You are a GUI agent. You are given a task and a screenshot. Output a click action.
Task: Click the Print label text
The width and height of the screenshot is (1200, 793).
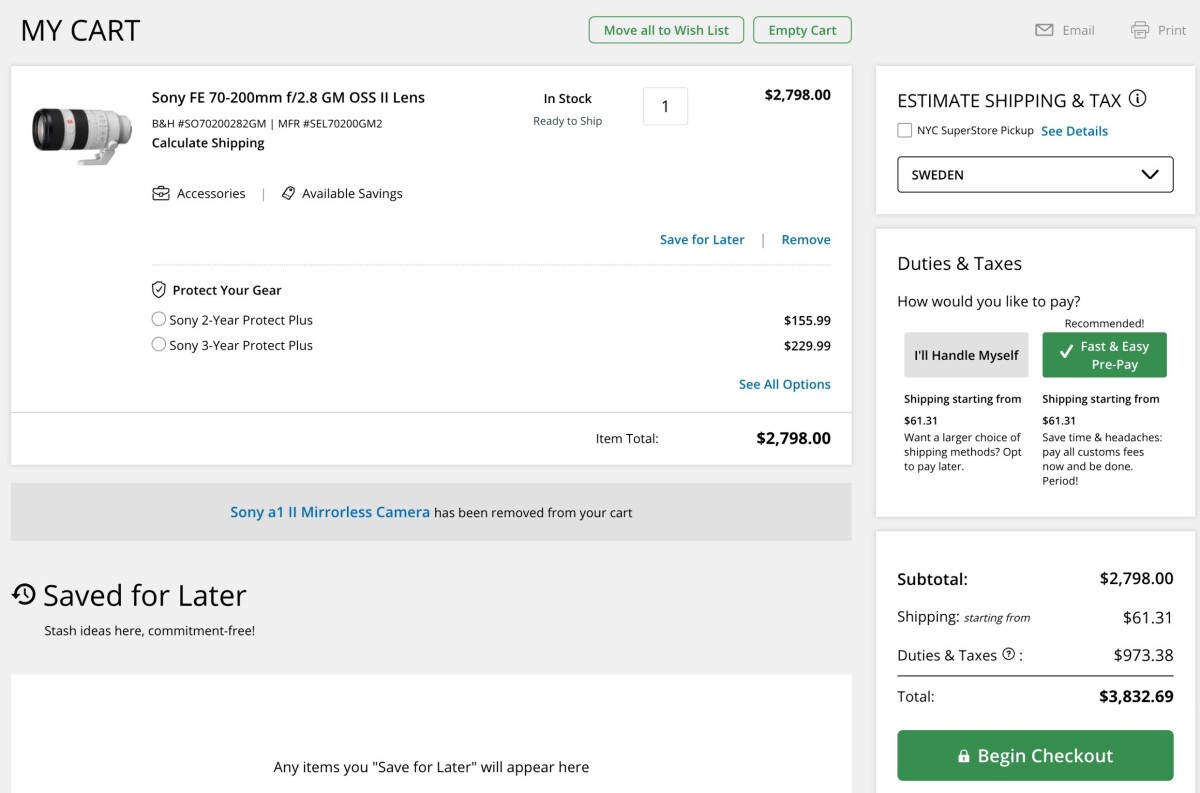[x=1172, y=30]
